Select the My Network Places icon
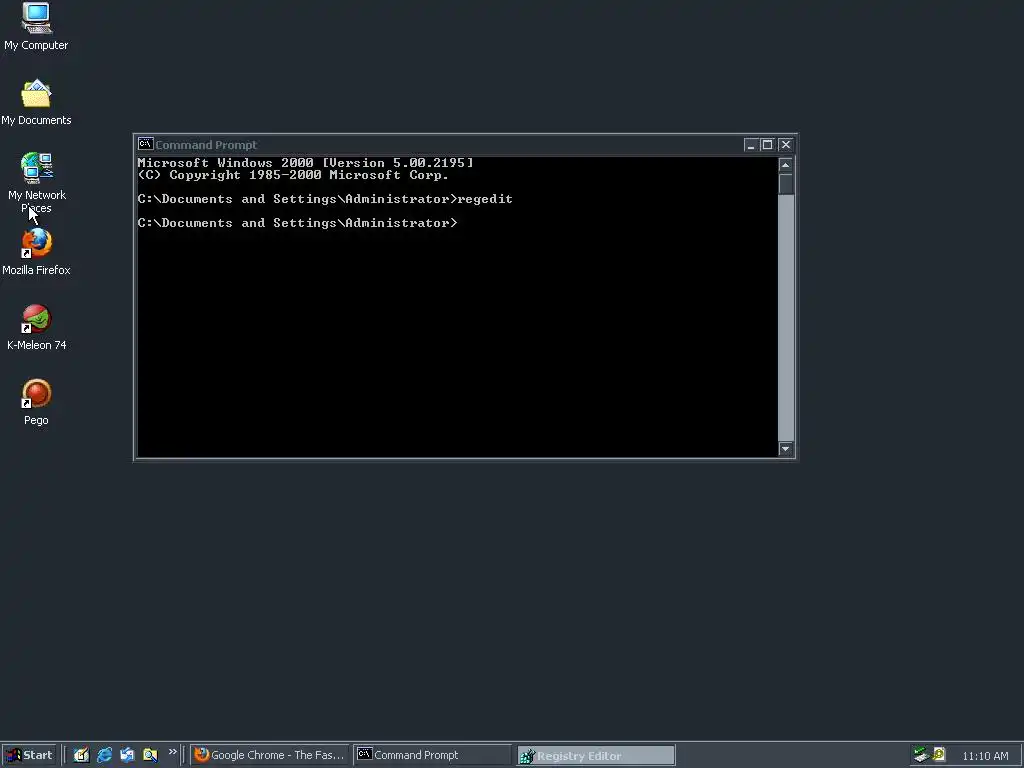 coord(37,182)
